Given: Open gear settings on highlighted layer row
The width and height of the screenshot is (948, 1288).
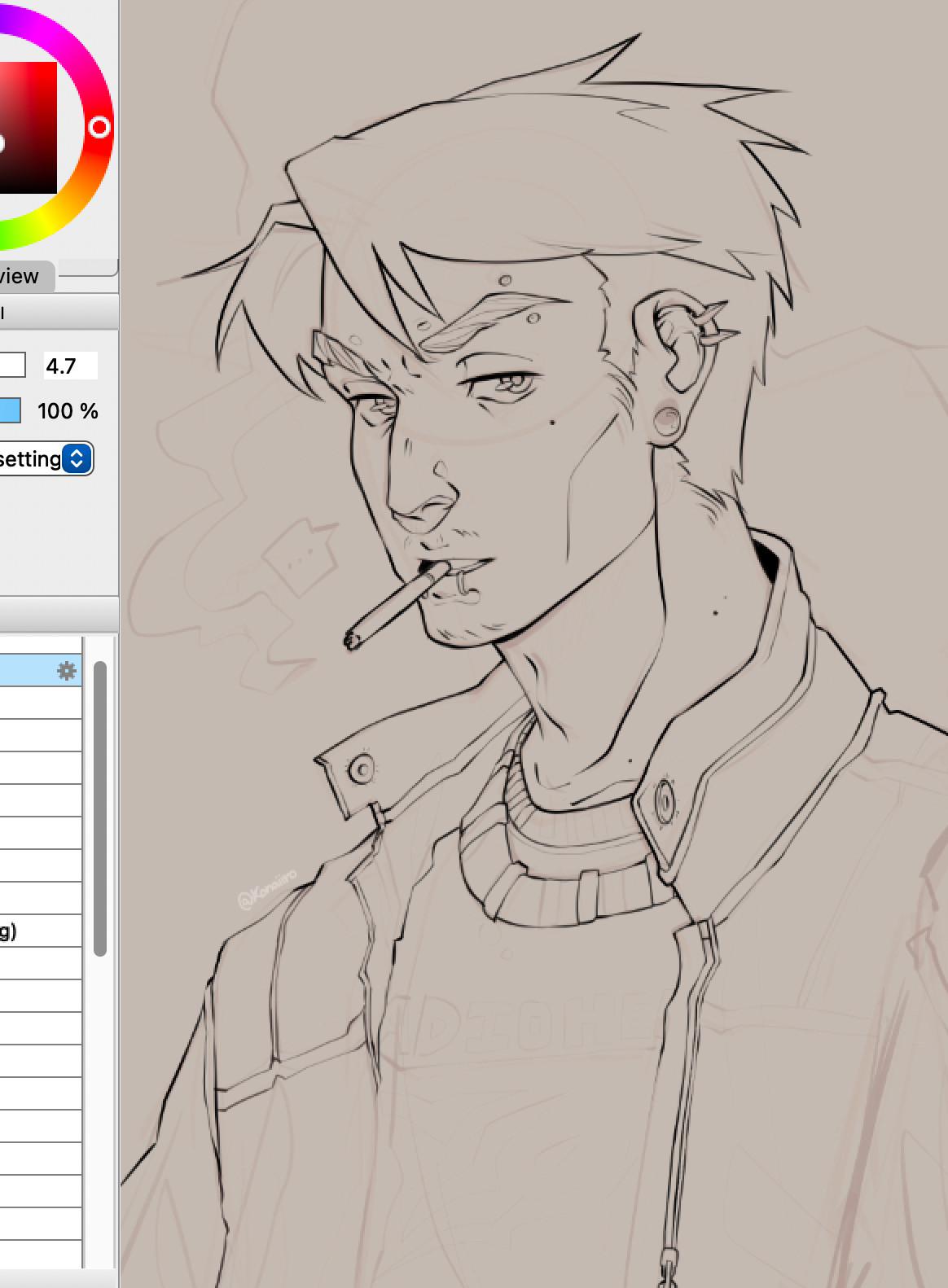Looking at the screenshot, I should coord(67,671).
